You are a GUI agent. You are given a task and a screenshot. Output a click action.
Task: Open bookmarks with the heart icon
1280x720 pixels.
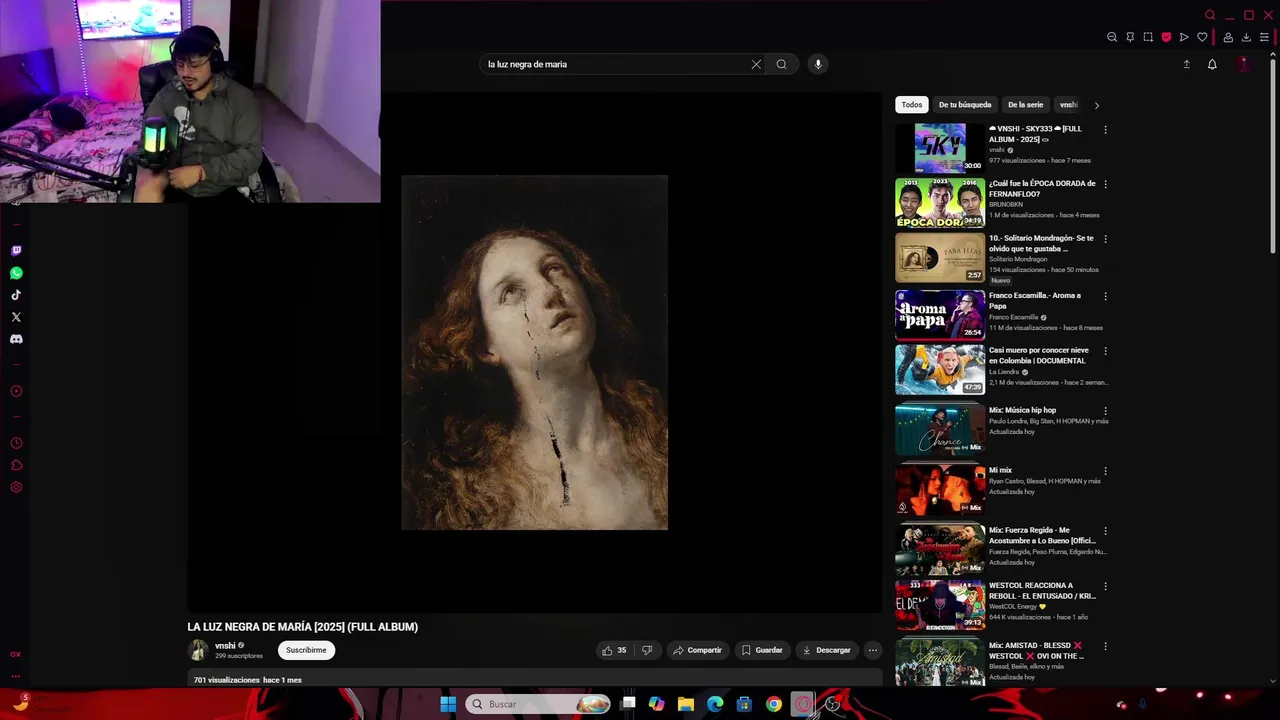(1202, 37)
